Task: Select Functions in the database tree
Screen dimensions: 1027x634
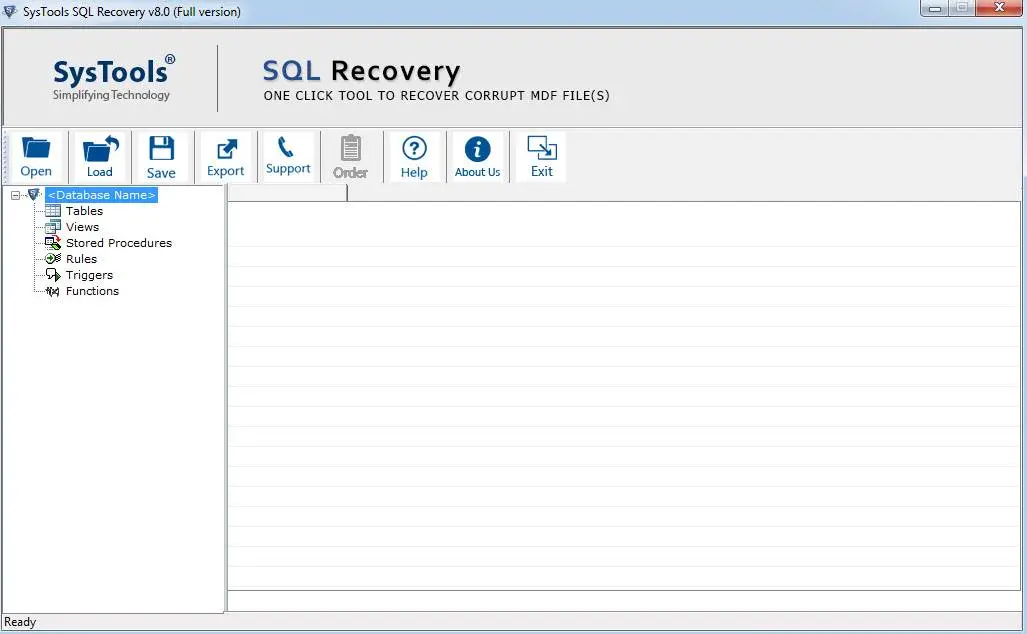Action: [92, 291]
